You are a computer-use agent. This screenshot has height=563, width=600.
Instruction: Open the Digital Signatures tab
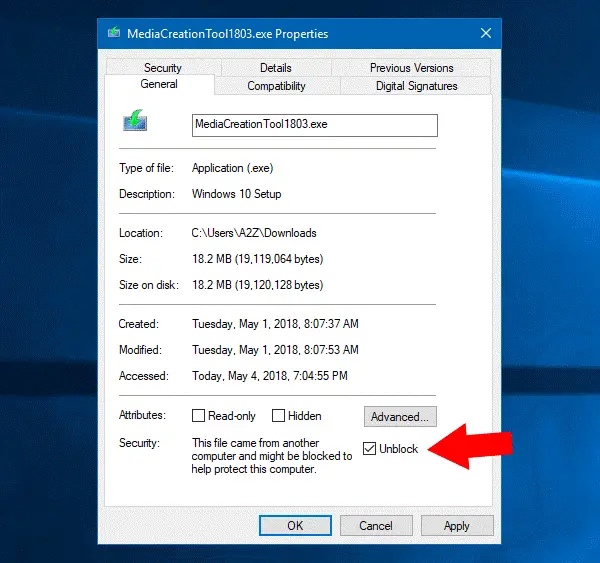point(416,86)
